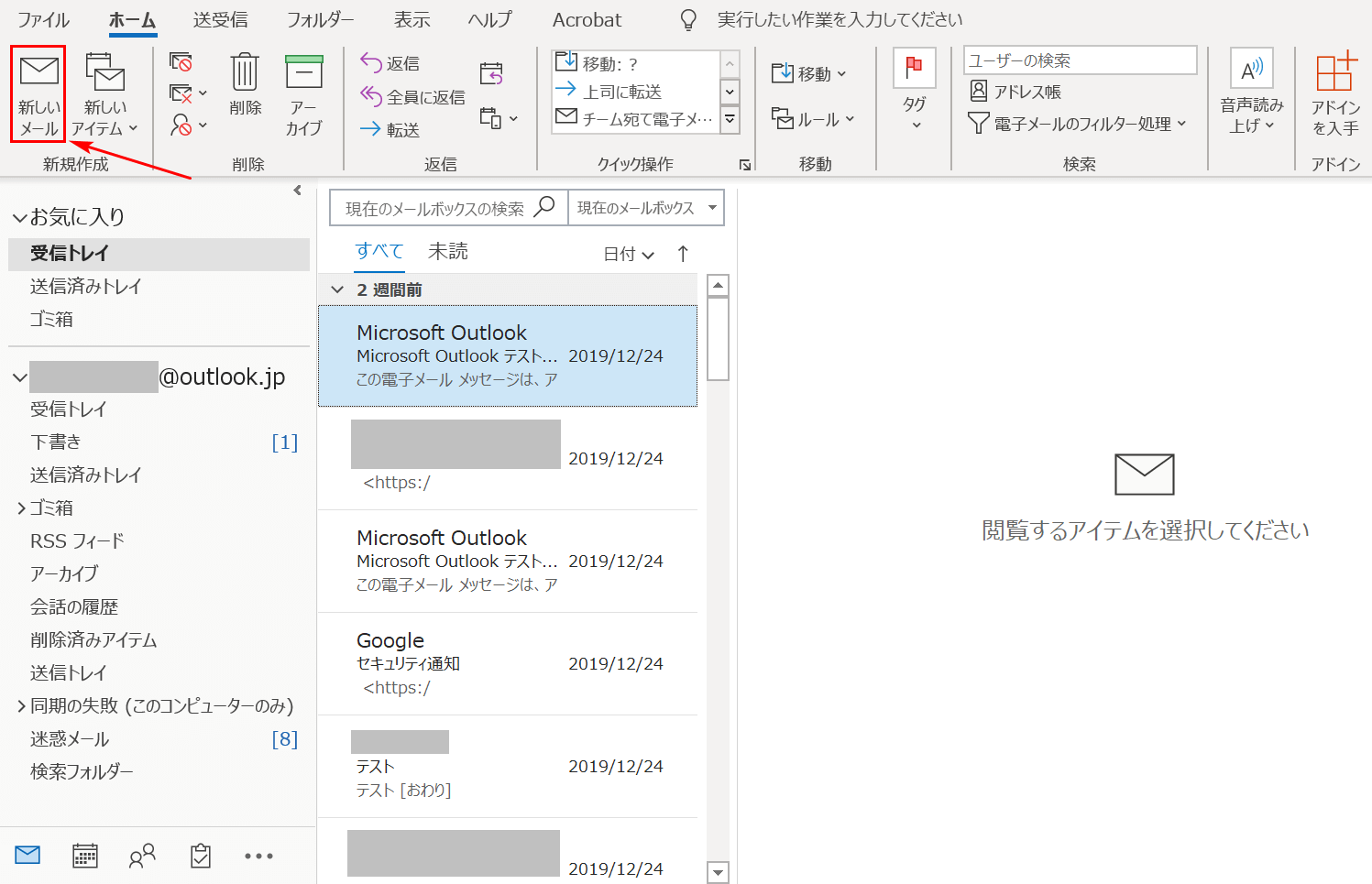The height and width of the screenshot is (884, 1372).
Task: Click the meeting reply calendar icon
Action: 491,73
